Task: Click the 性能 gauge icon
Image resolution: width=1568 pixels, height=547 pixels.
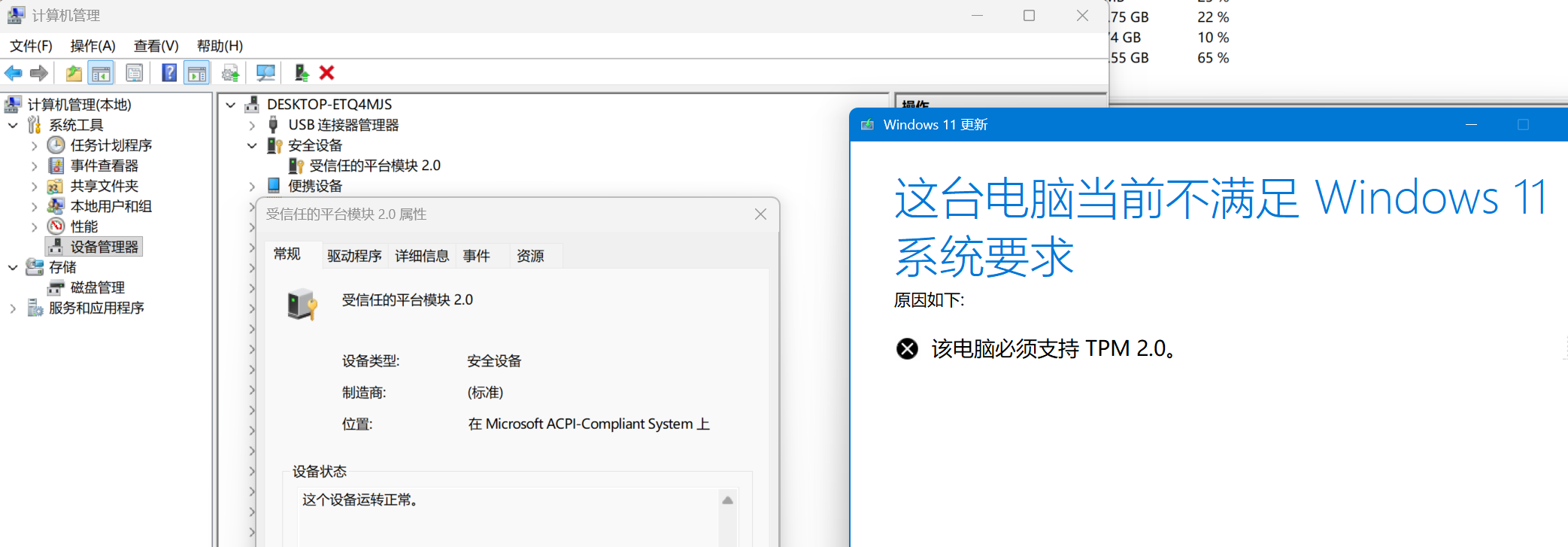Action: pyautogui.click(x=56, y=226)
